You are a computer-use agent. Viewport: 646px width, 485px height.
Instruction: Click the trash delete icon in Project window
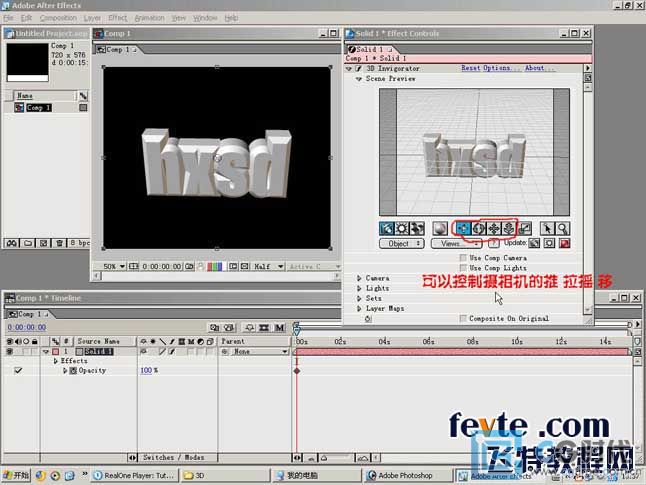(59, 243)
